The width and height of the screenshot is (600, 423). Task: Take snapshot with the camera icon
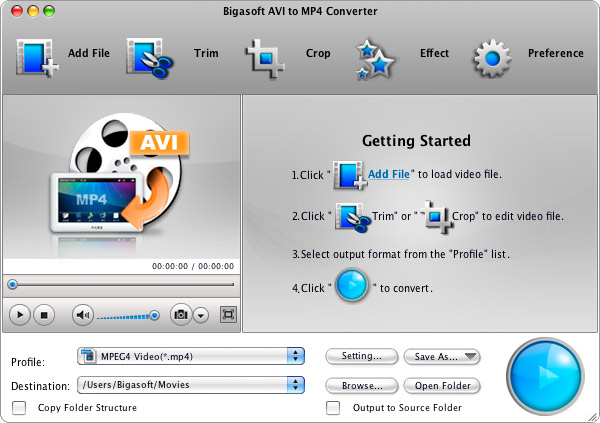click(180, 314)
